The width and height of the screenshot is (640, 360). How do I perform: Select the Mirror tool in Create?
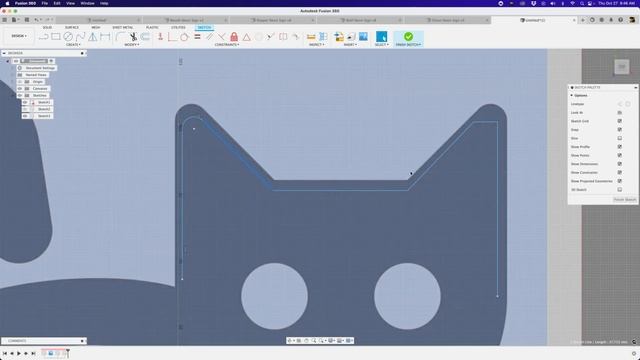(93, 37)
